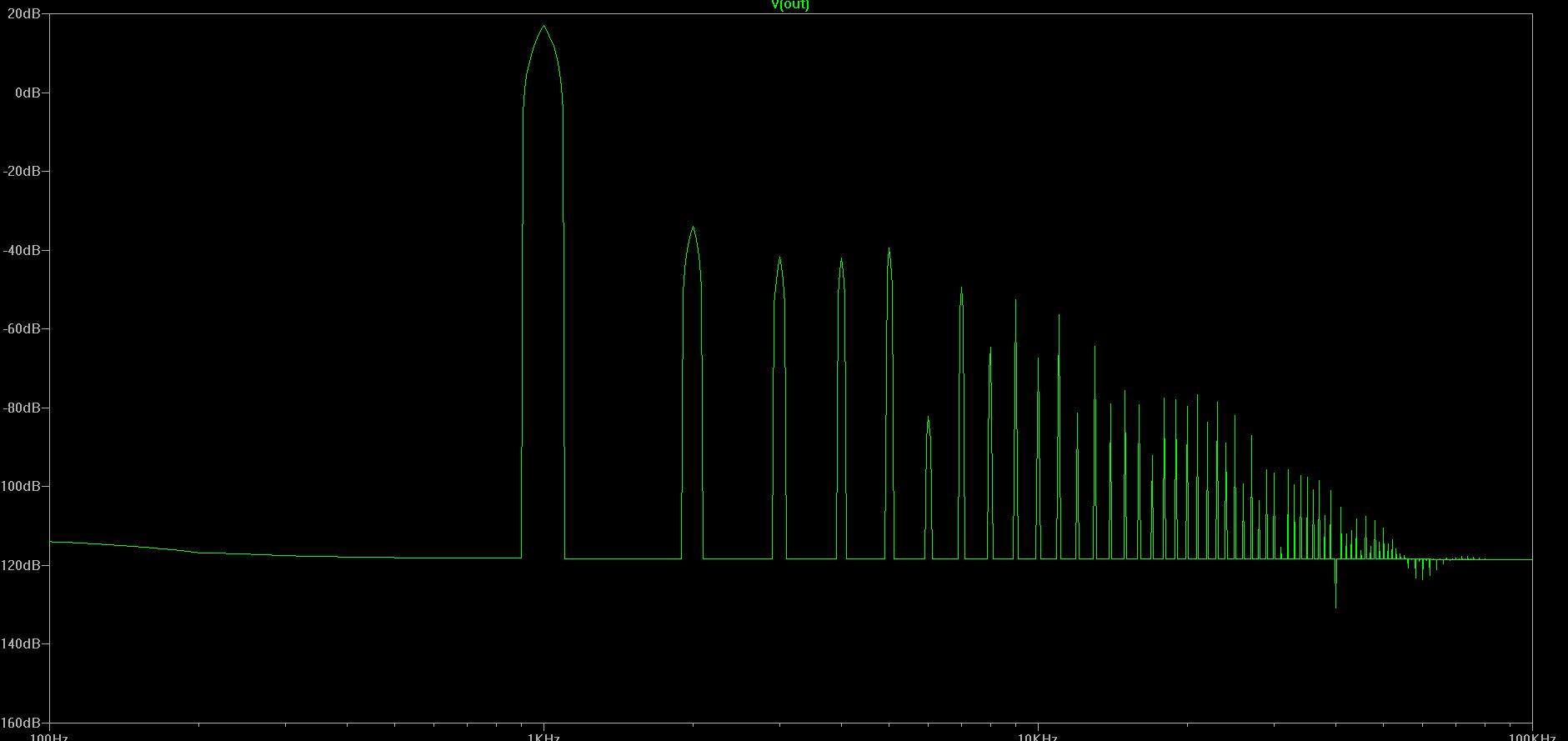Click the 100KHz frequency axis label
1568x741 pixels.
(1532, 737)
